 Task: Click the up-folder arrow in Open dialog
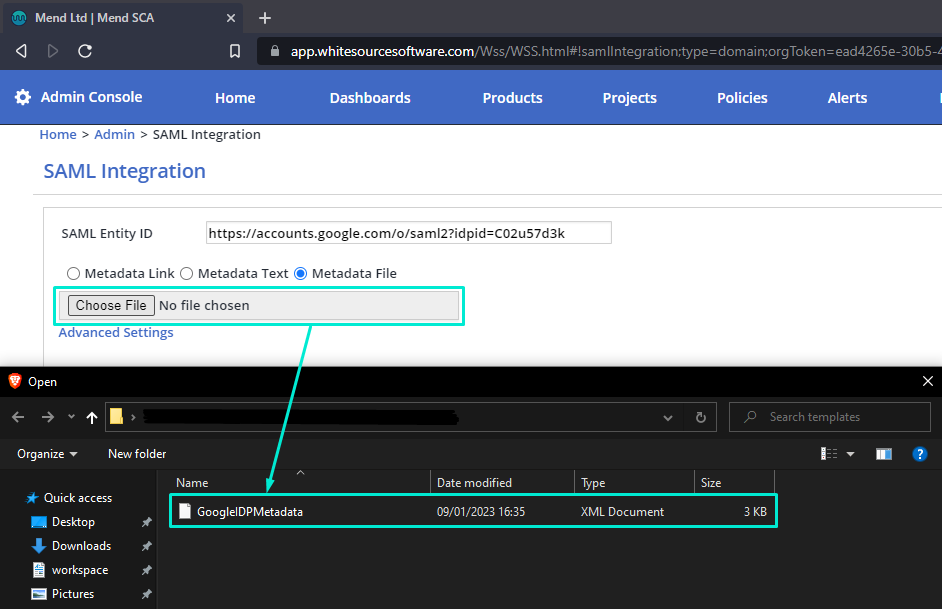click(92, 417)
